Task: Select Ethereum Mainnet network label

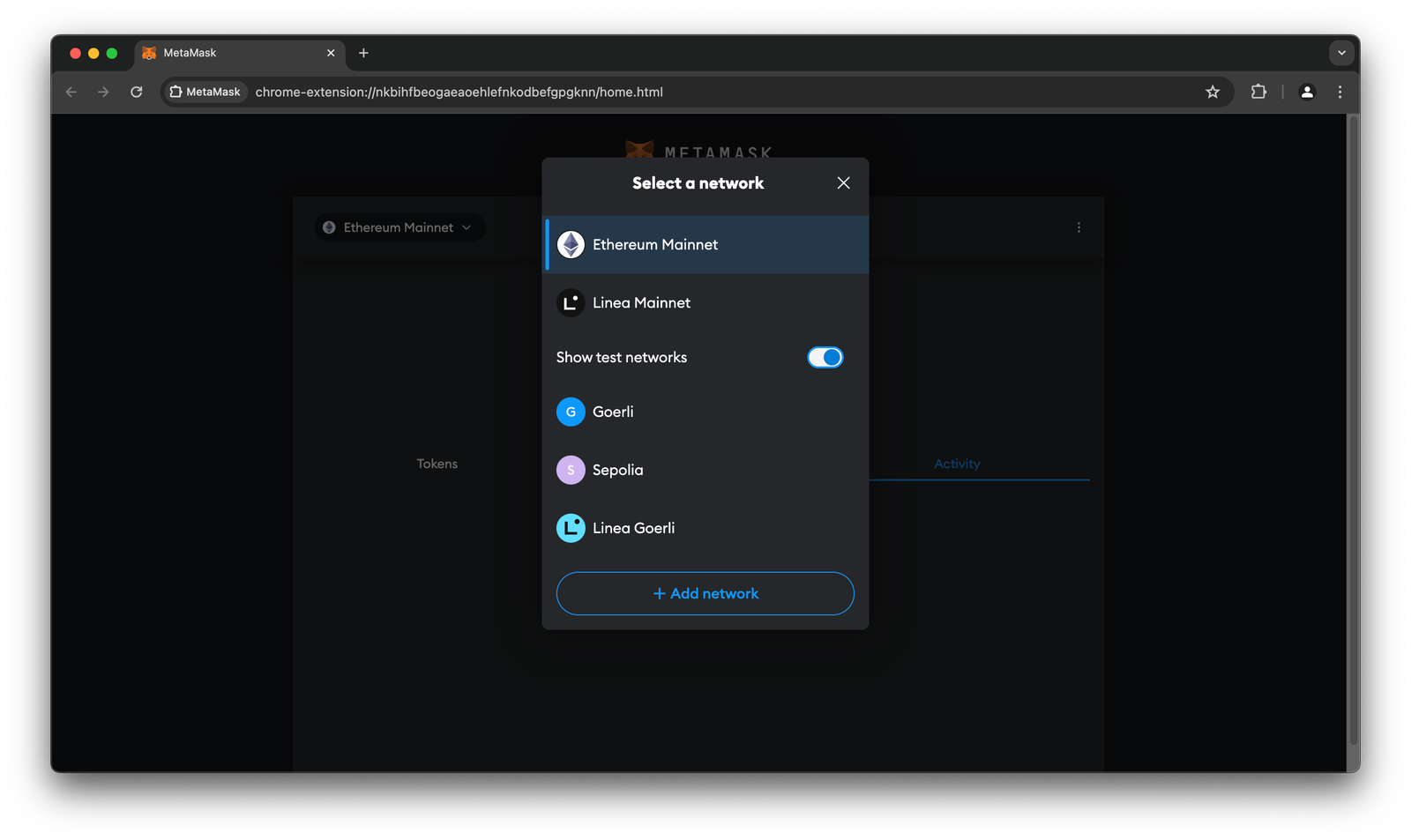Action: tap(655, 244)
